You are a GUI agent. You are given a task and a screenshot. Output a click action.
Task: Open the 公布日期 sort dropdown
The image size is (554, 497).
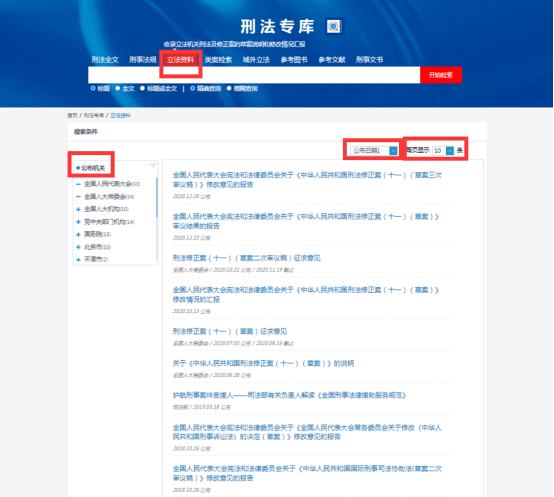click(374, 151)
